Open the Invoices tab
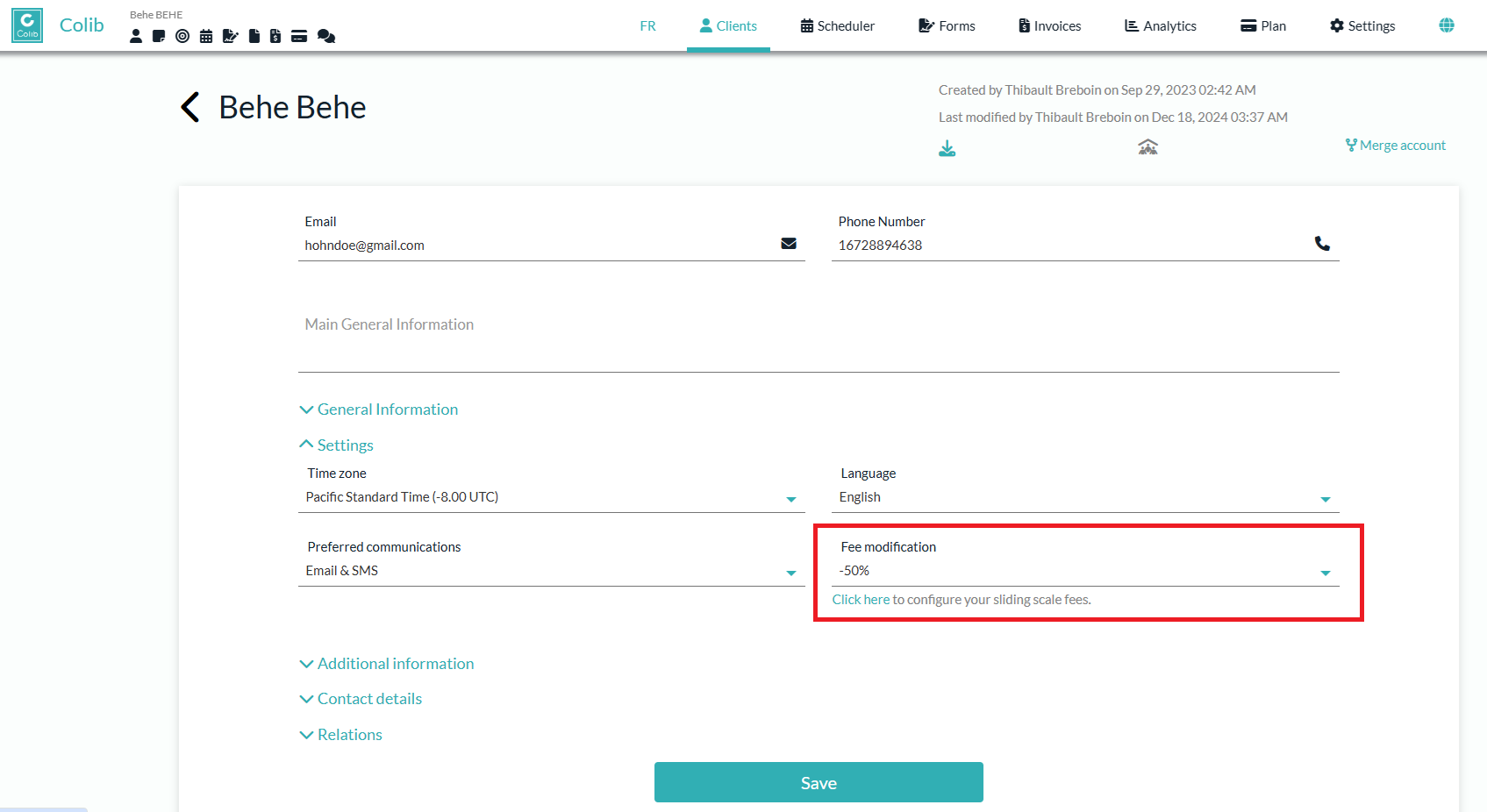Screen dimensions: 1487x812 1049,26
